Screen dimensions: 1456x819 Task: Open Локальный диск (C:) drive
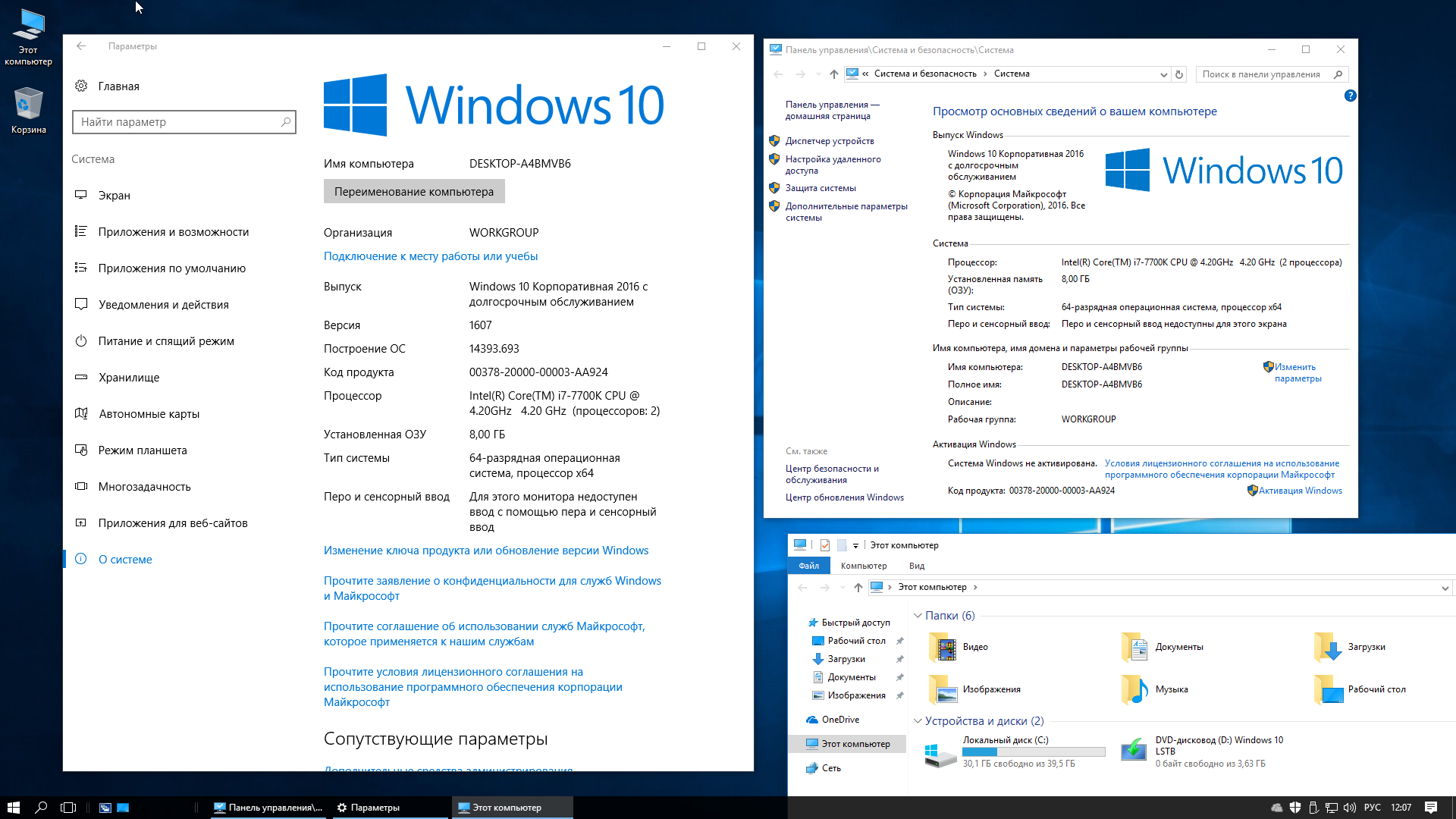(x=1015, y=752)
